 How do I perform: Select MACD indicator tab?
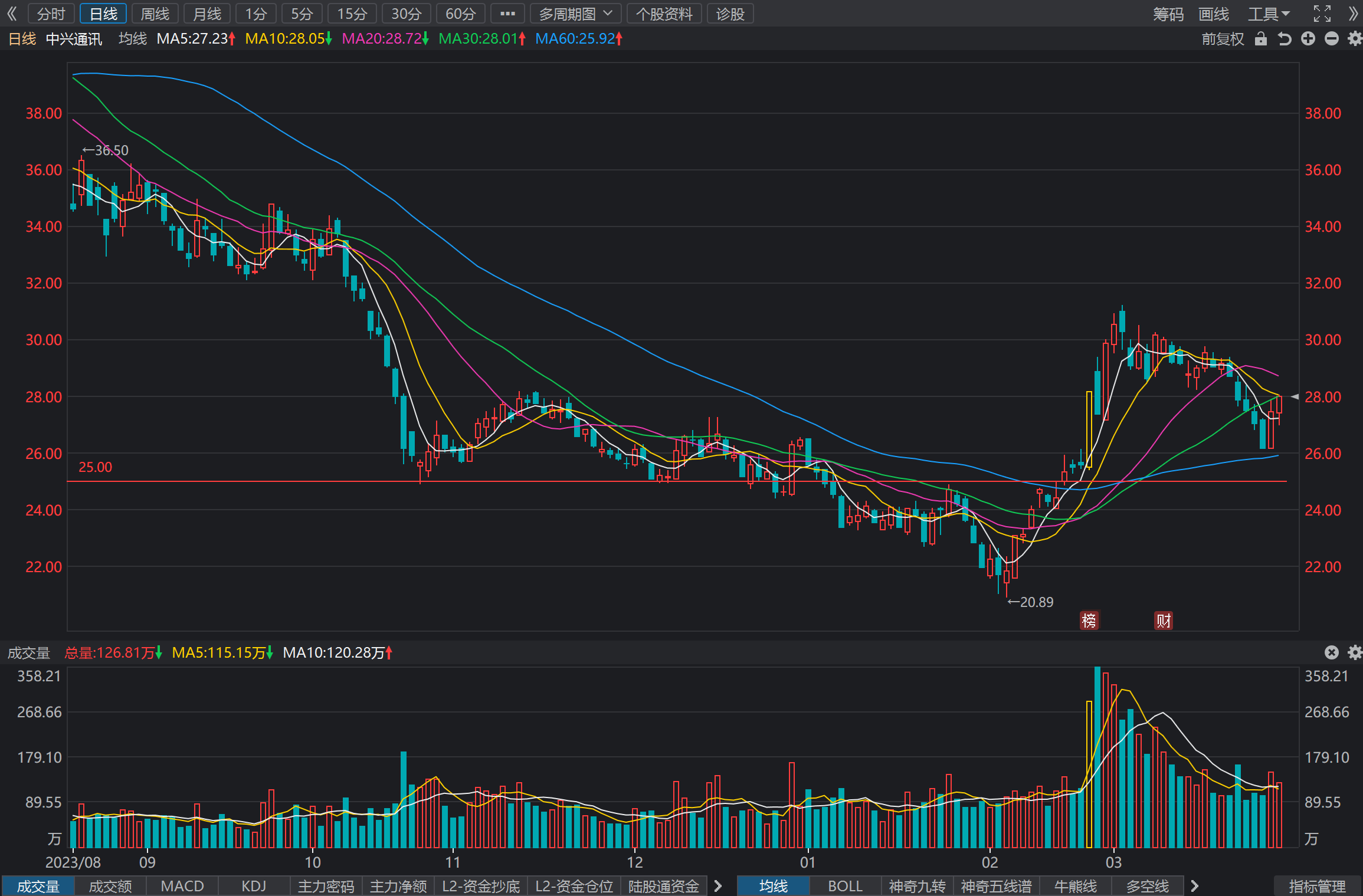pos(182,886)
